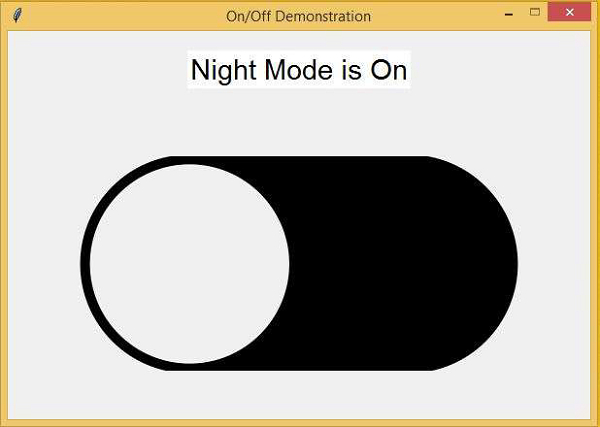Click the black rim left of the white knob
Viewport: 600px width, 427px height.
point(85,264)
